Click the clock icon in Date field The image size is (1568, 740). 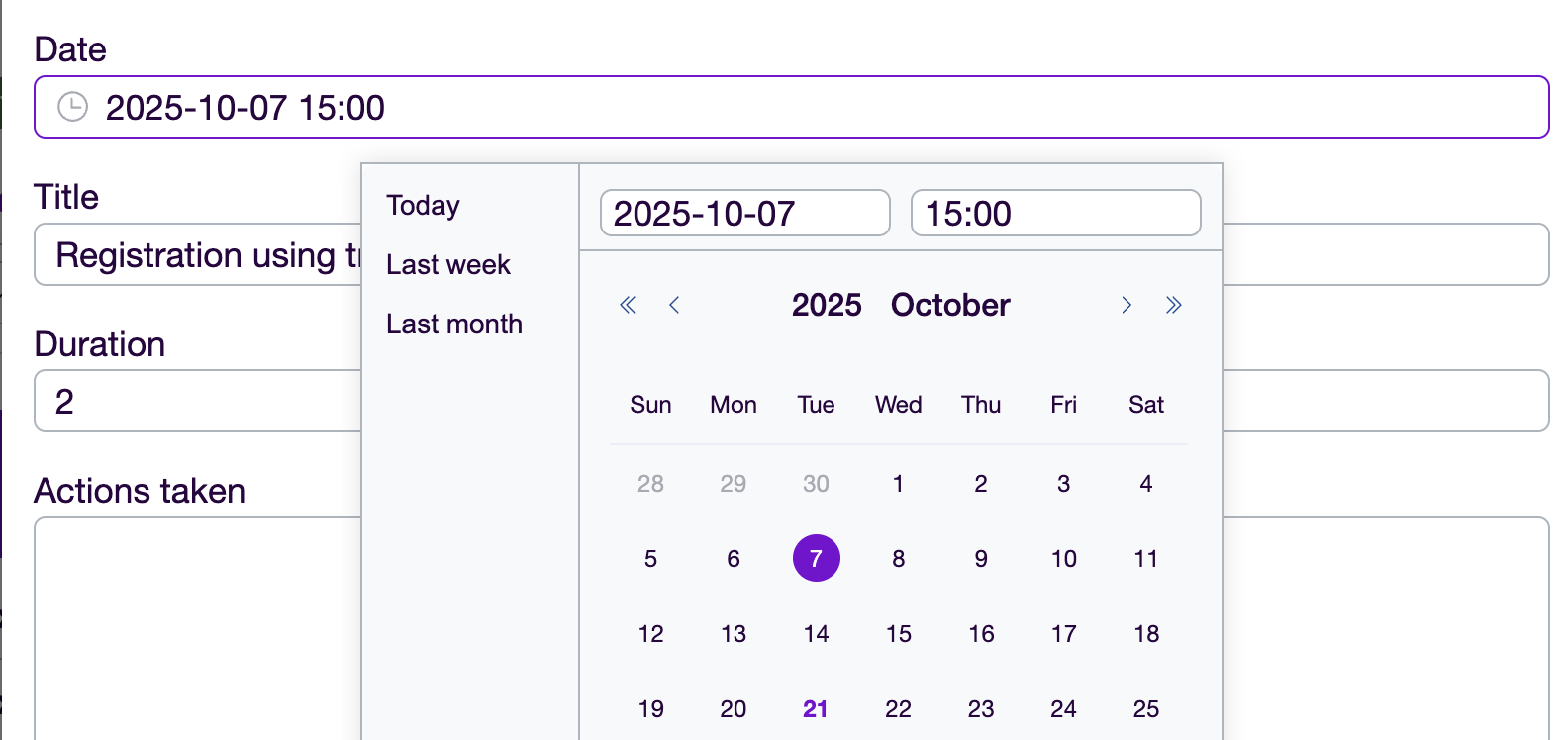(72, 107)
